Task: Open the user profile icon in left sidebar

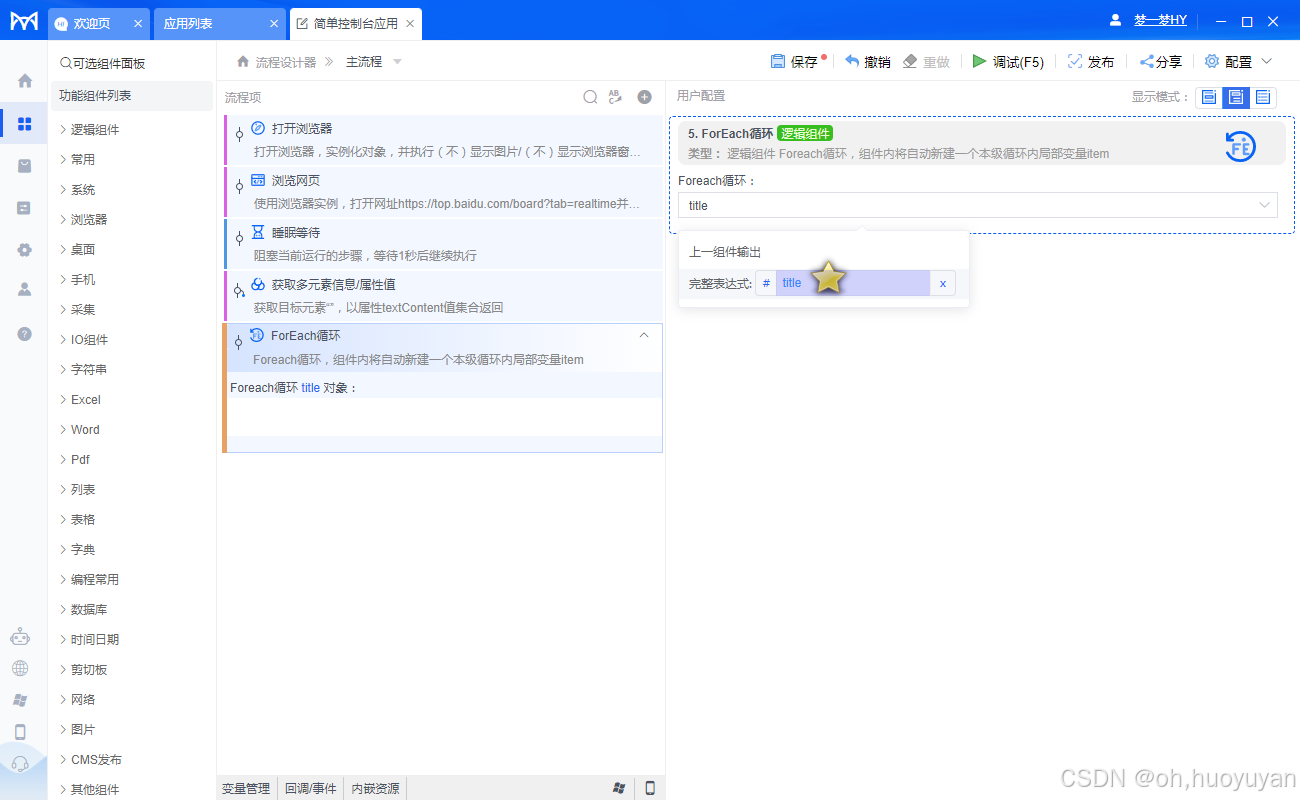Action: pyautogui.click(x=25, y=289)
